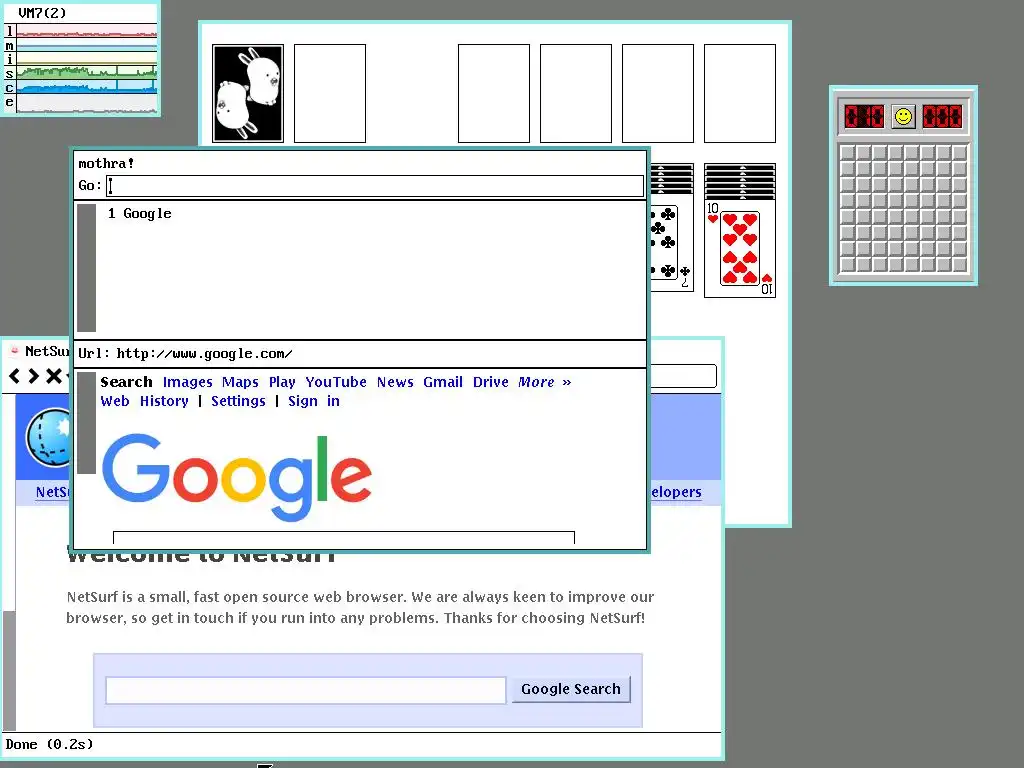The height and width of the screenshot is (768, 1024).
Task: Reveal the top-left Minesweeper cell
Action: pyautogui.click(x=847, y=152)
